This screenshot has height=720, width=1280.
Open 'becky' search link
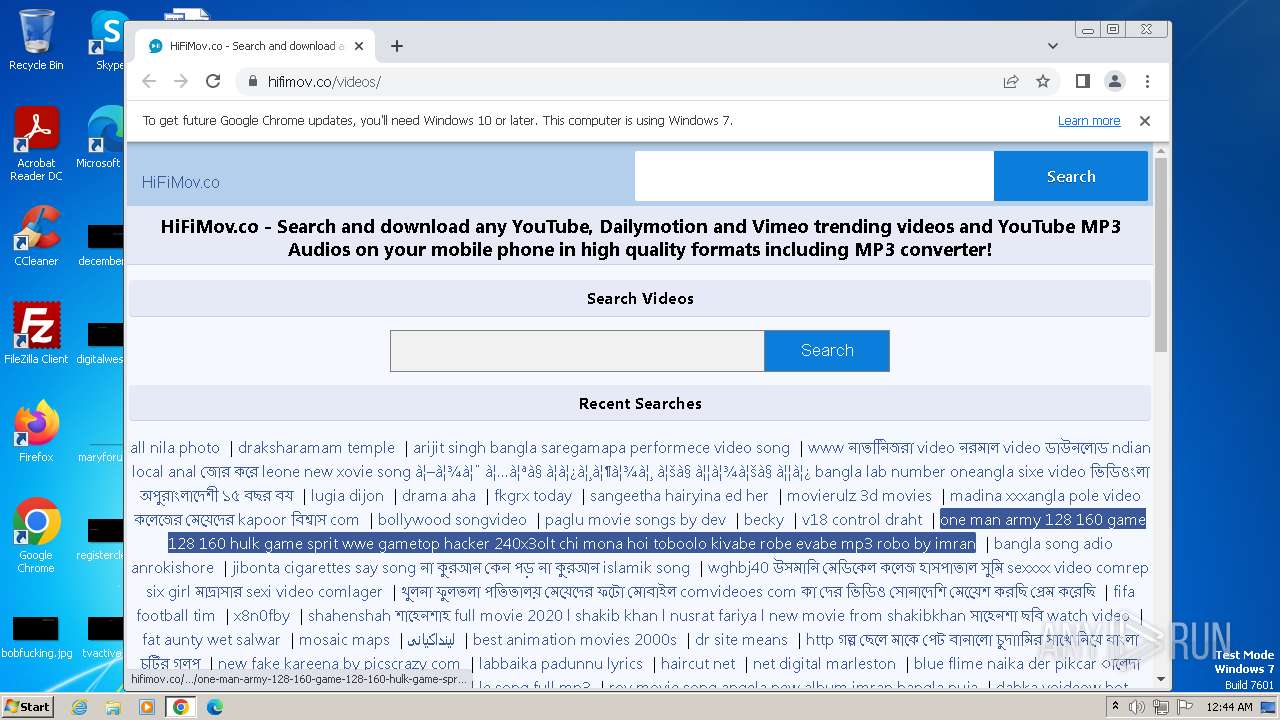(x=764, y=520)
